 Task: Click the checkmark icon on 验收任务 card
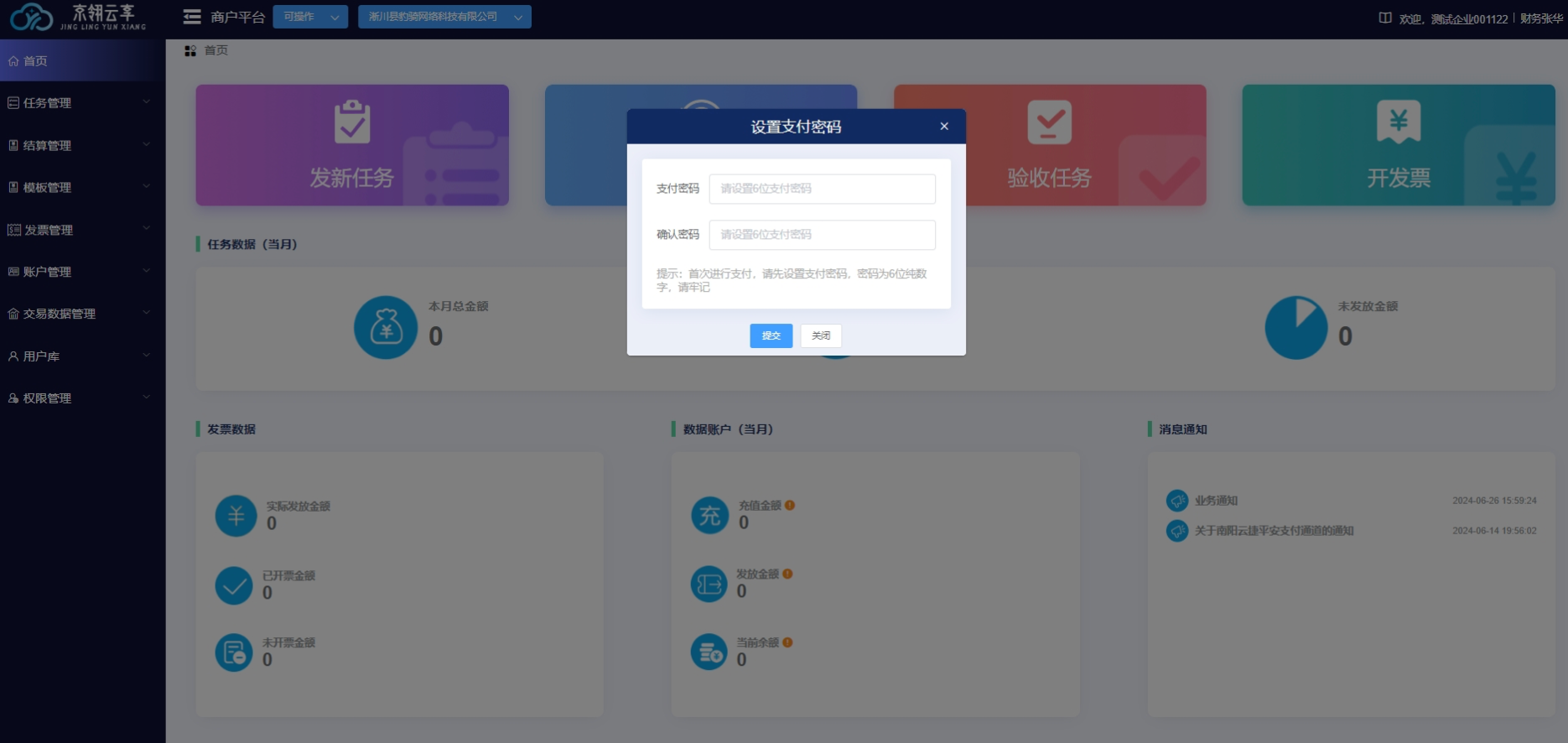tap(1049, 122)
